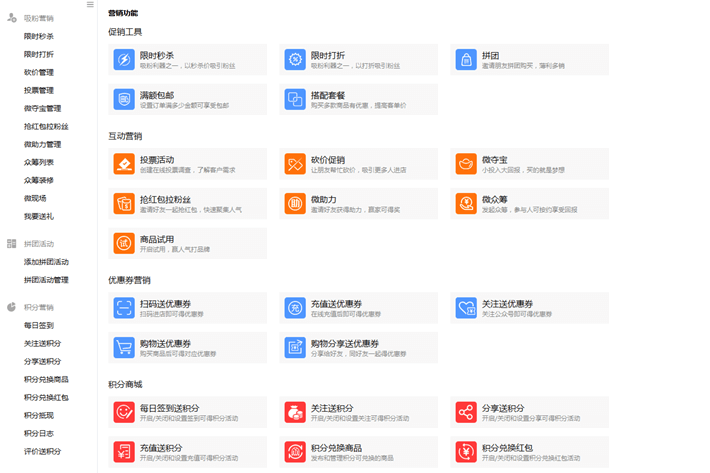Expand the 积分营销 sidebar section
This screenshot has height=473, width=710.
click(38, 307)
